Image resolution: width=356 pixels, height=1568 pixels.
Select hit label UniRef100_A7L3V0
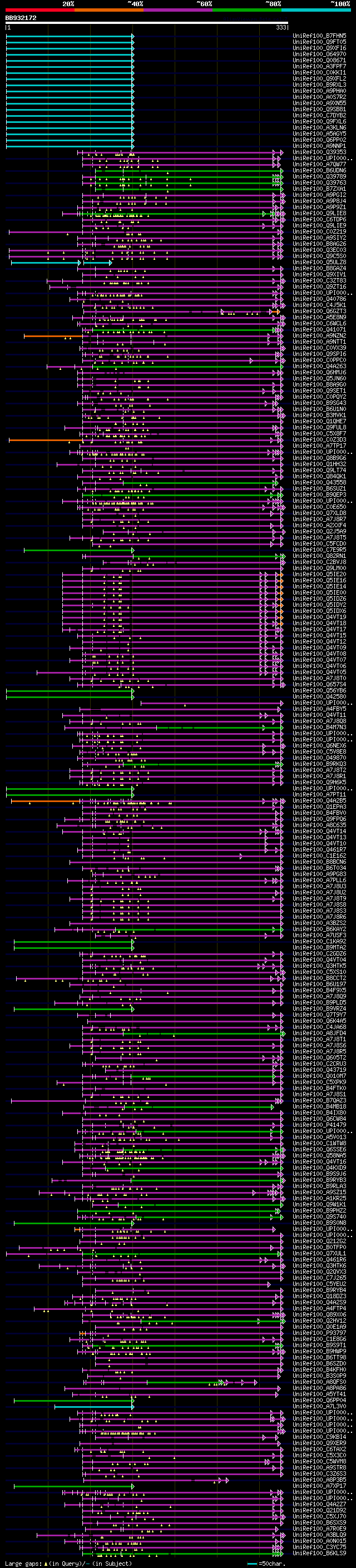[x=319, y=1406]
